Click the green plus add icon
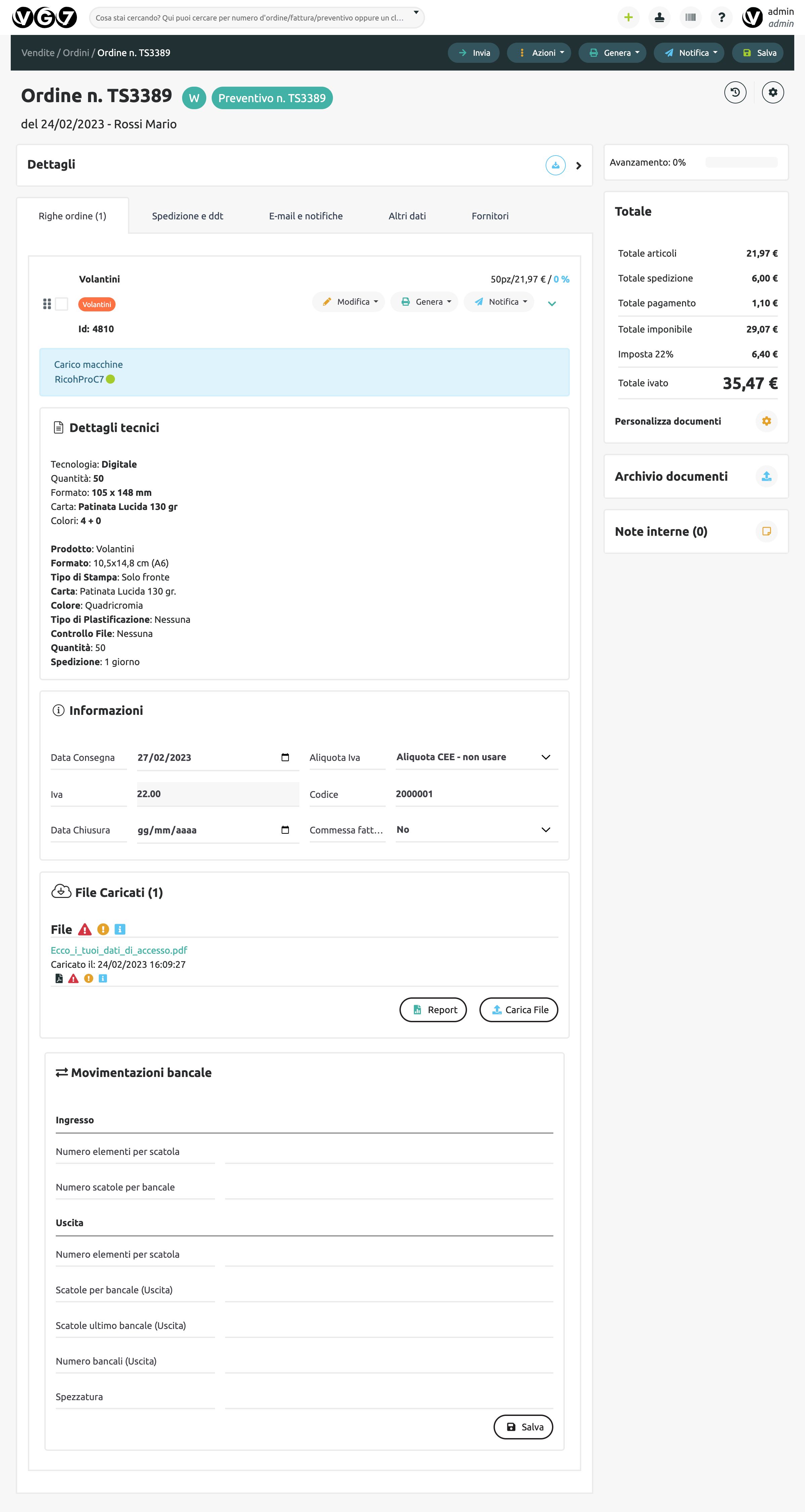805x1512 pixels. 628,17
